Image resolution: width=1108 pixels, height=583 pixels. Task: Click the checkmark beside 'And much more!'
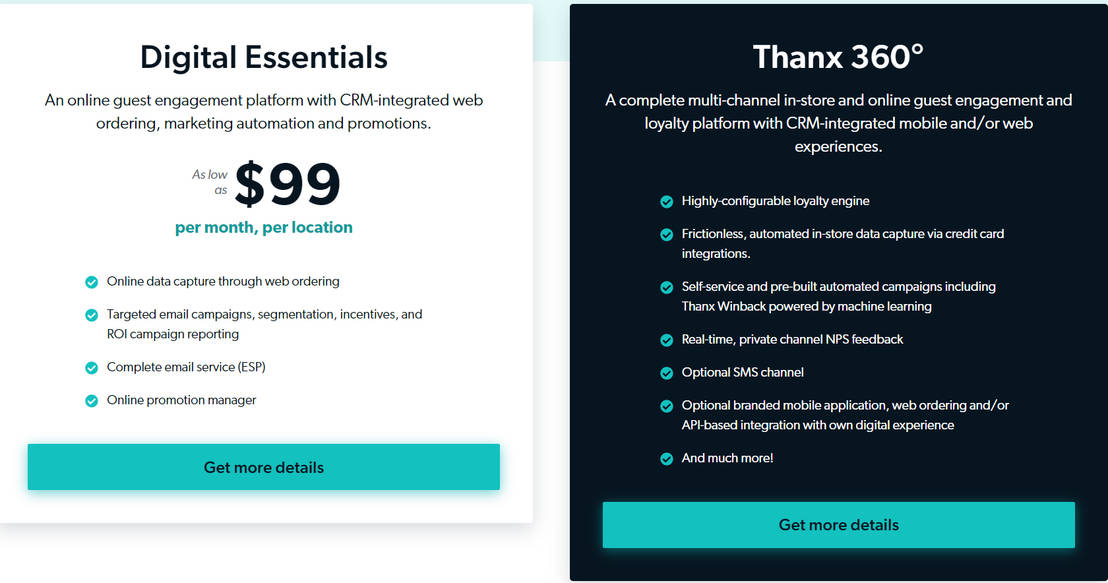coord(666,458)
